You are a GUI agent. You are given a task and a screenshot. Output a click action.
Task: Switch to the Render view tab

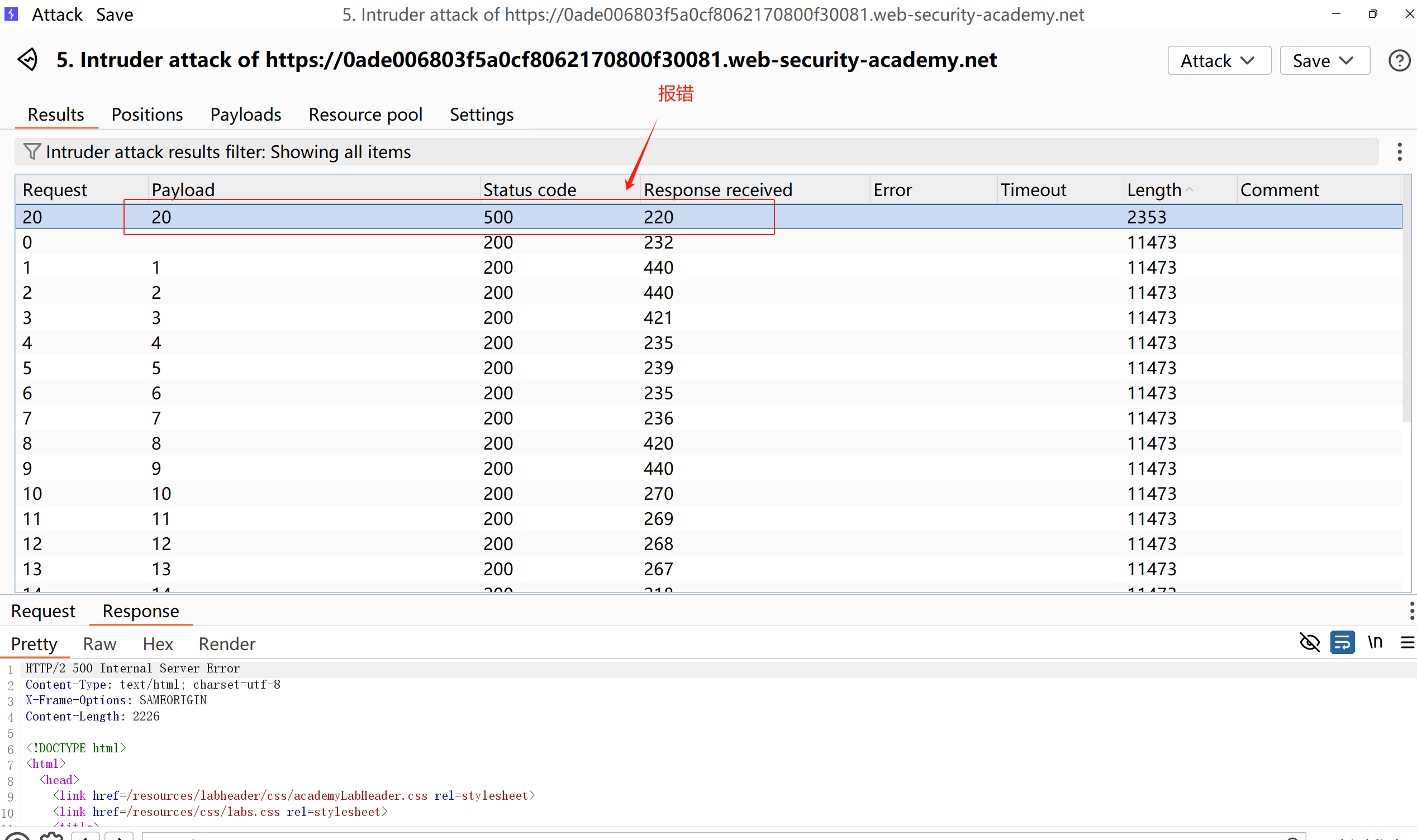[227, 644]
